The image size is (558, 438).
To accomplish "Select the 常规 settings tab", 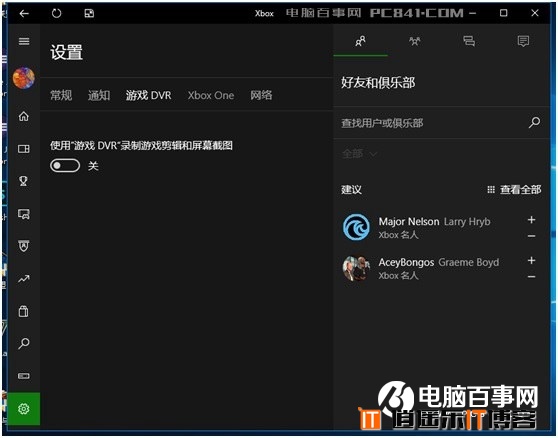I will pos(61,95).
